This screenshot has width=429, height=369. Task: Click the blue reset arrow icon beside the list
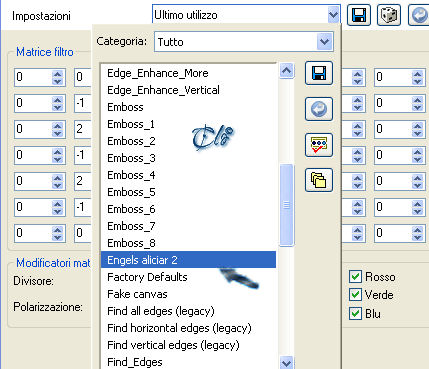319,109
